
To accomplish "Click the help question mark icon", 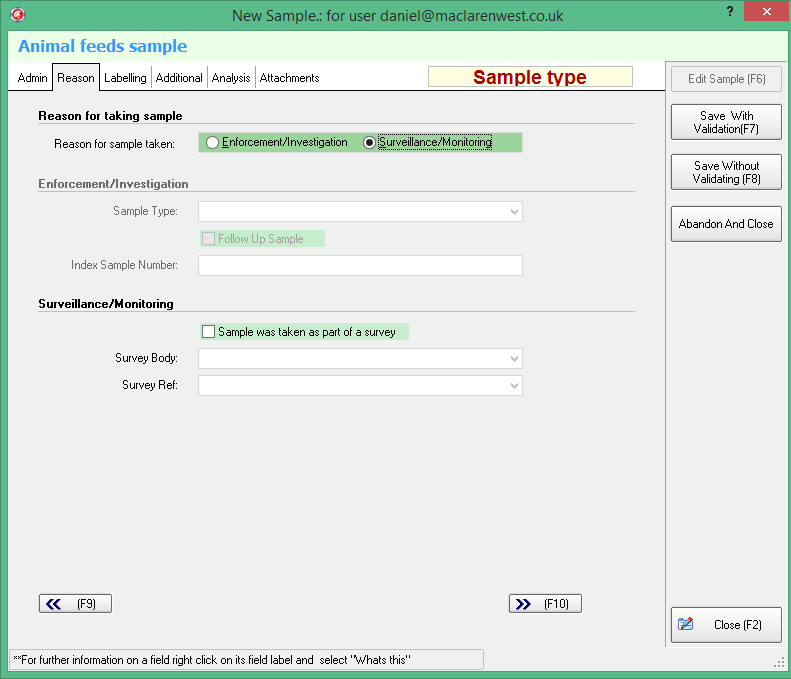I will tap(729, 12).
